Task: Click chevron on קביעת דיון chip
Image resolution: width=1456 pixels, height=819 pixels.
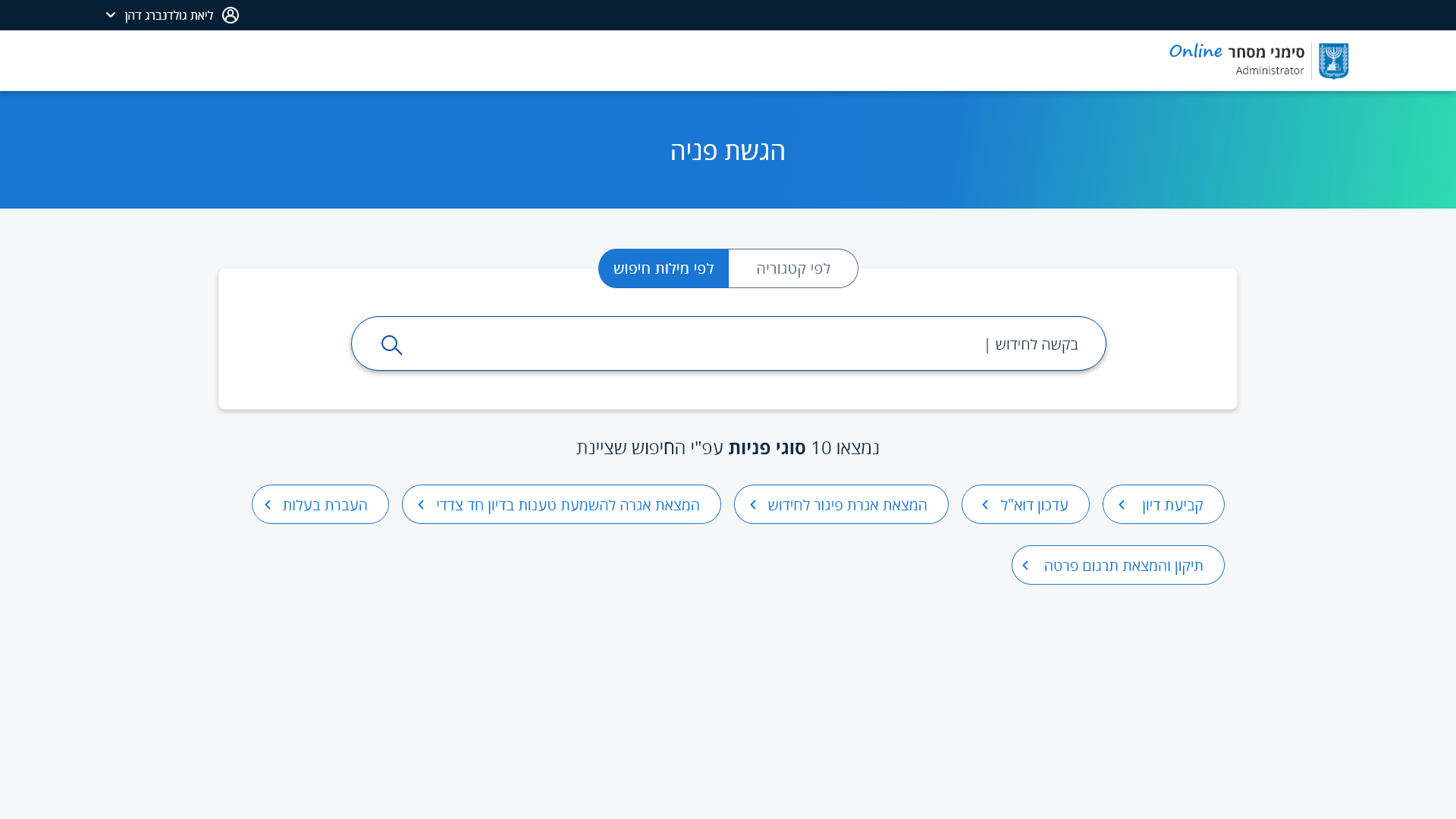Action: 1122,505
